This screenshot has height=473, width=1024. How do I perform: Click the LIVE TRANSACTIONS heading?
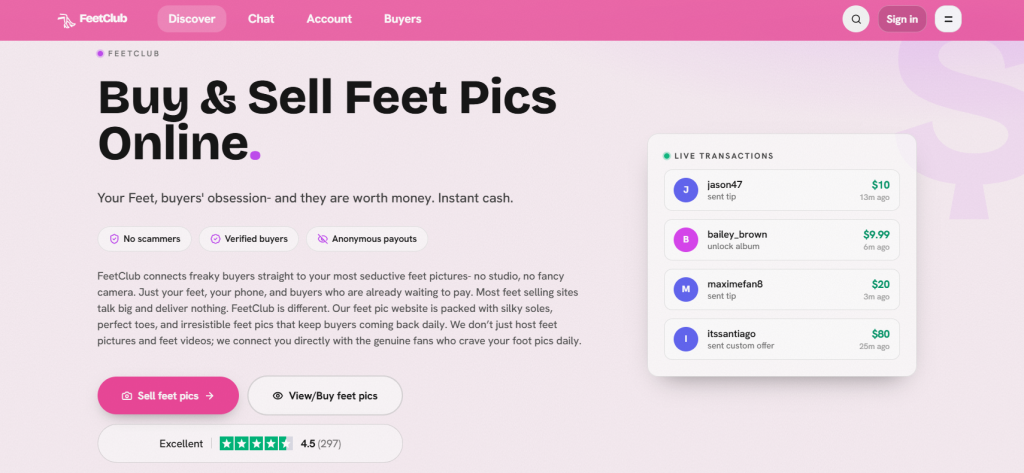(x=724, y=156)
